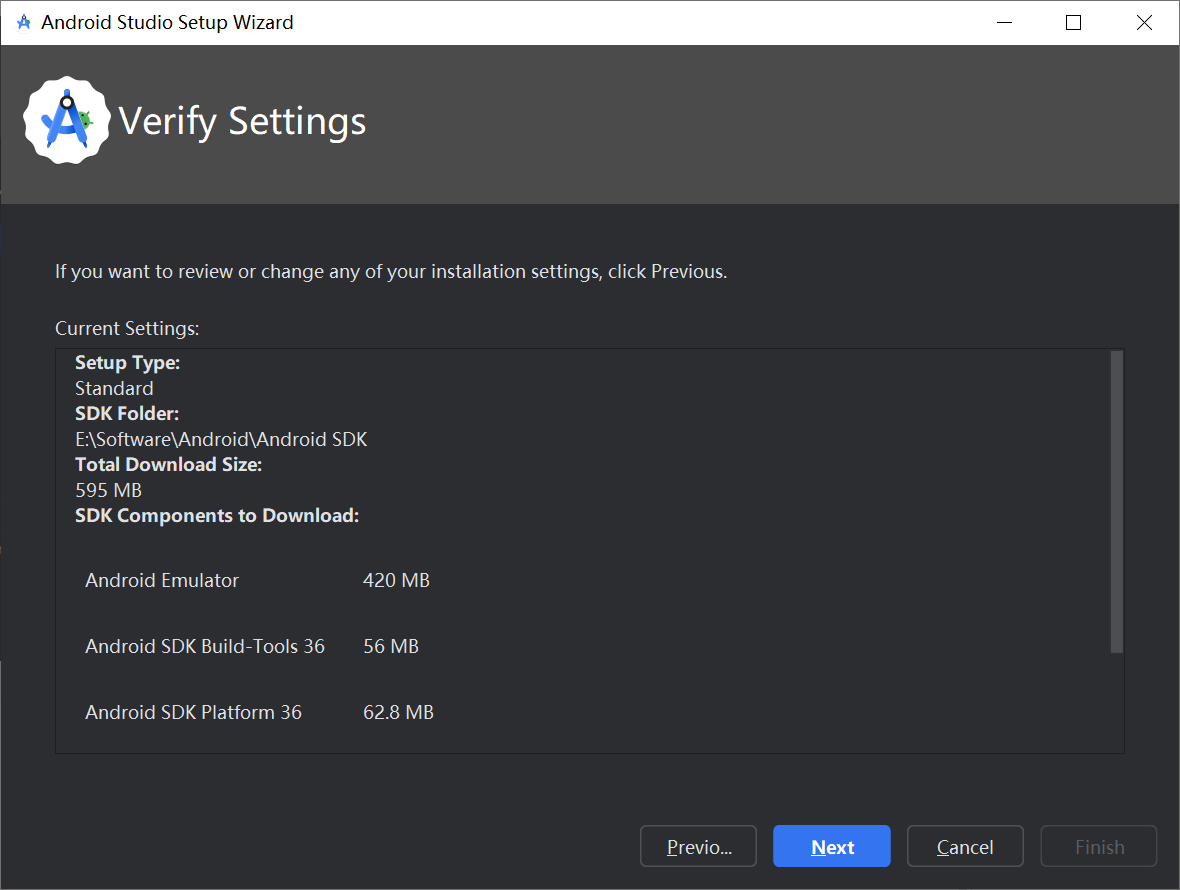Viewport: 1180px width, 890px height.
Task: Close the Android Studio Setup Wizard
Action: (1144, 22)
